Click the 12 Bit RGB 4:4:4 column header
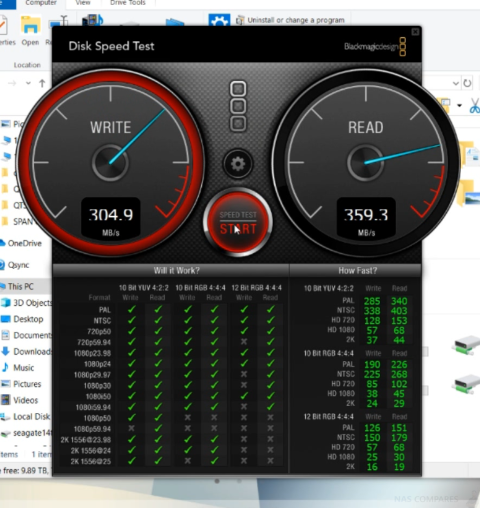The height and width of the screenshot is (508, 480). [x=257, y=288]
